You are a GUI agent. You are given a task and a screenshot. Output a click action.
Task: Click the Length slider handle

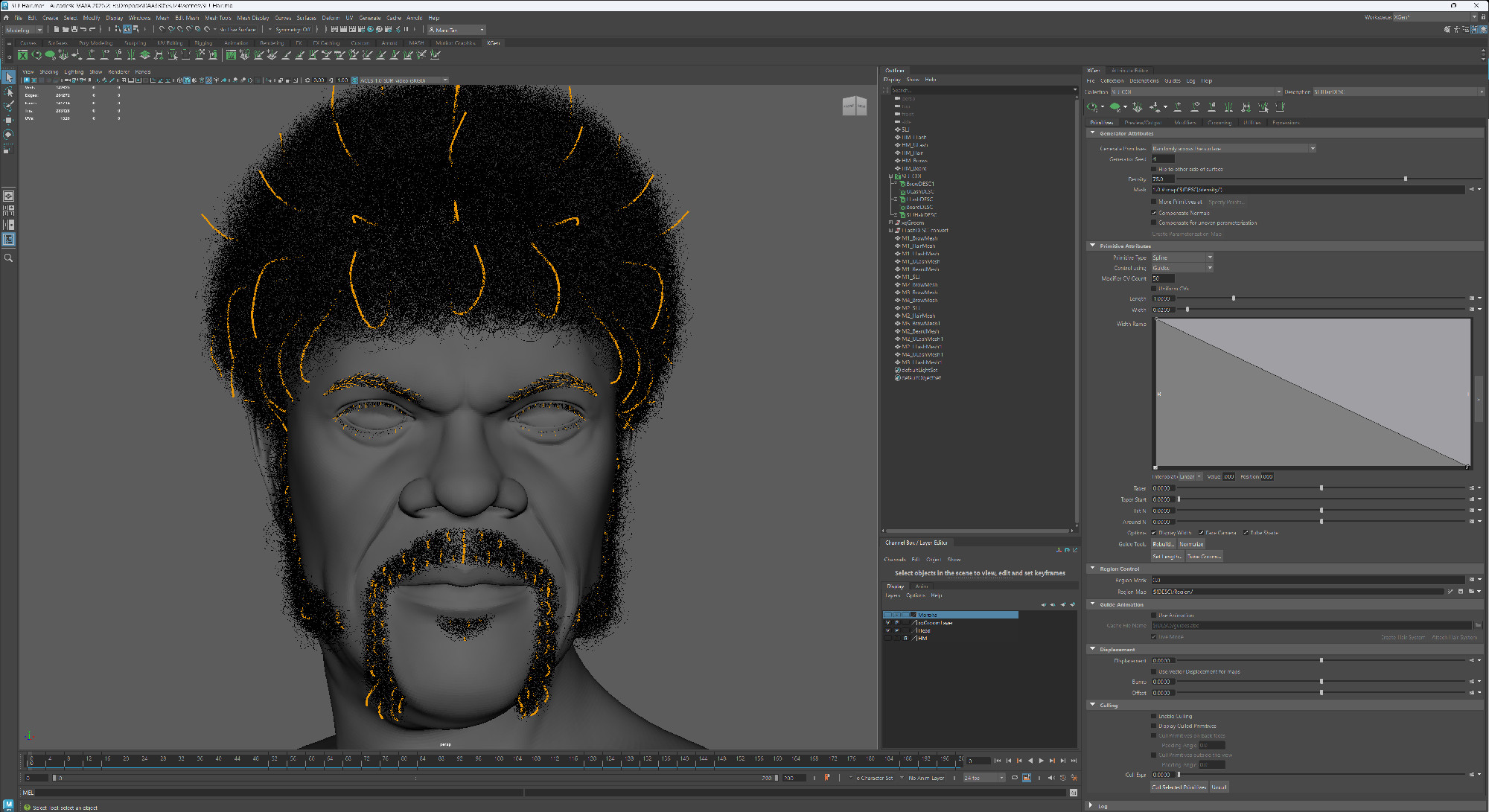click(x=1234, y=298)
